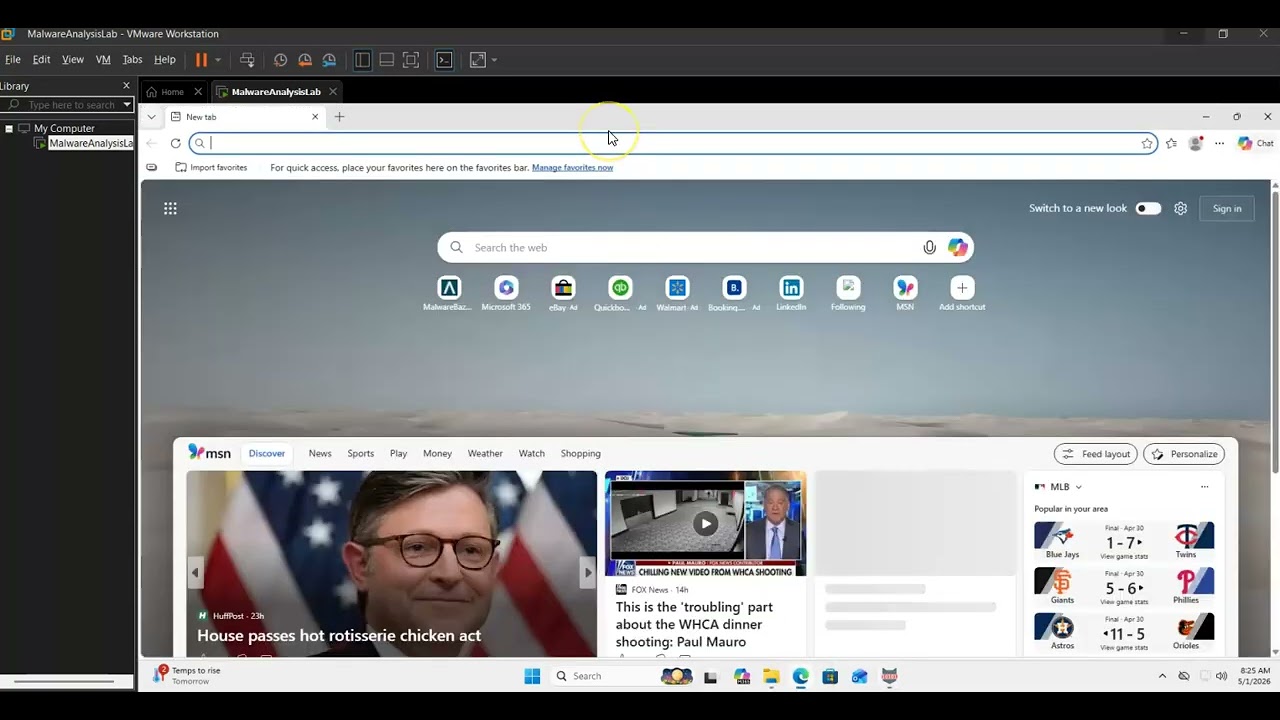Click the stretch guest display icon
This screenshot has height=720, width=1280.
(478, 60)
